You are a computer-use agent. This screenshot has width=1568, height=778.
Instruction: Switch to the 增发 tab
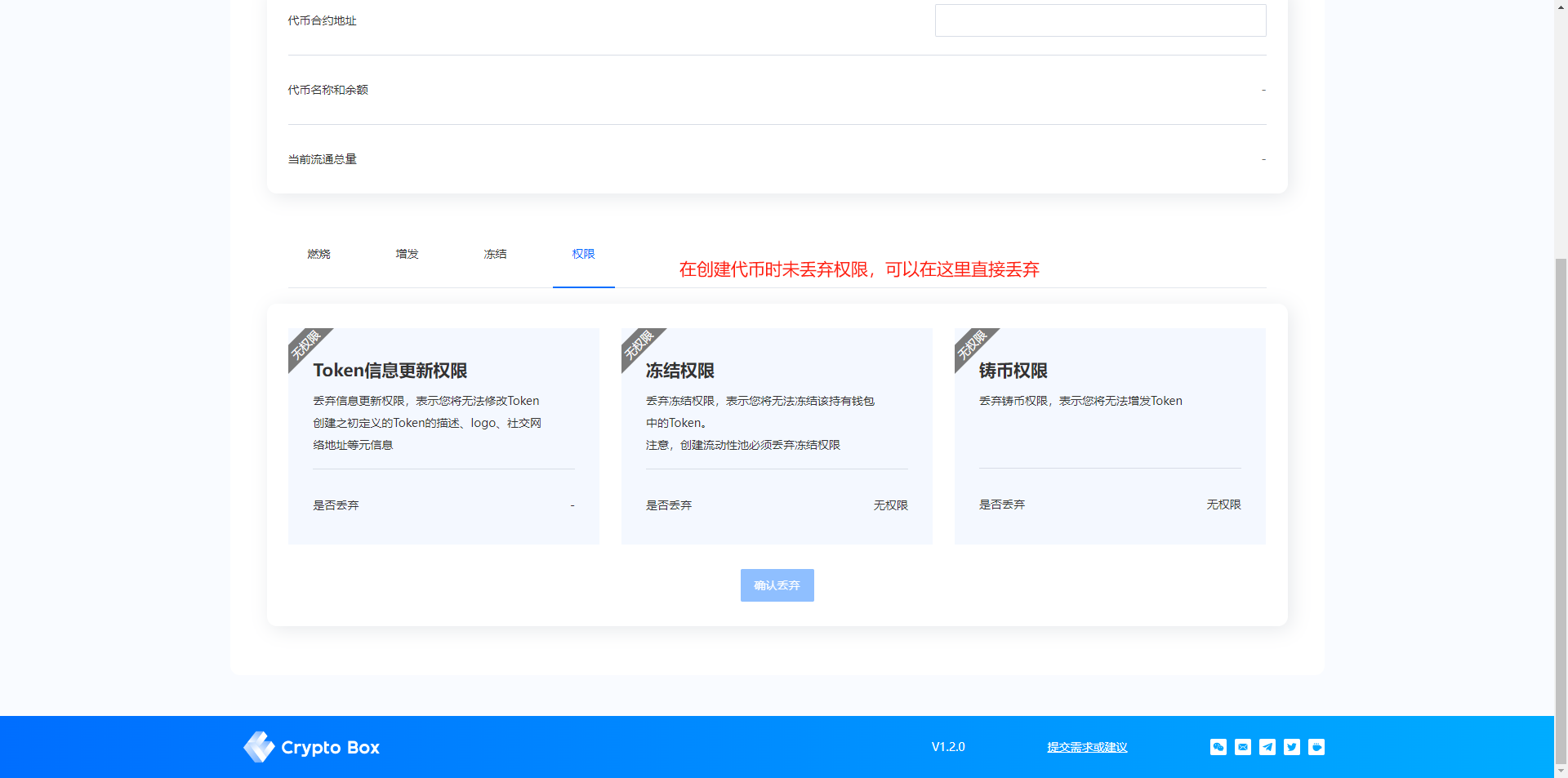[x=407, y=254]
